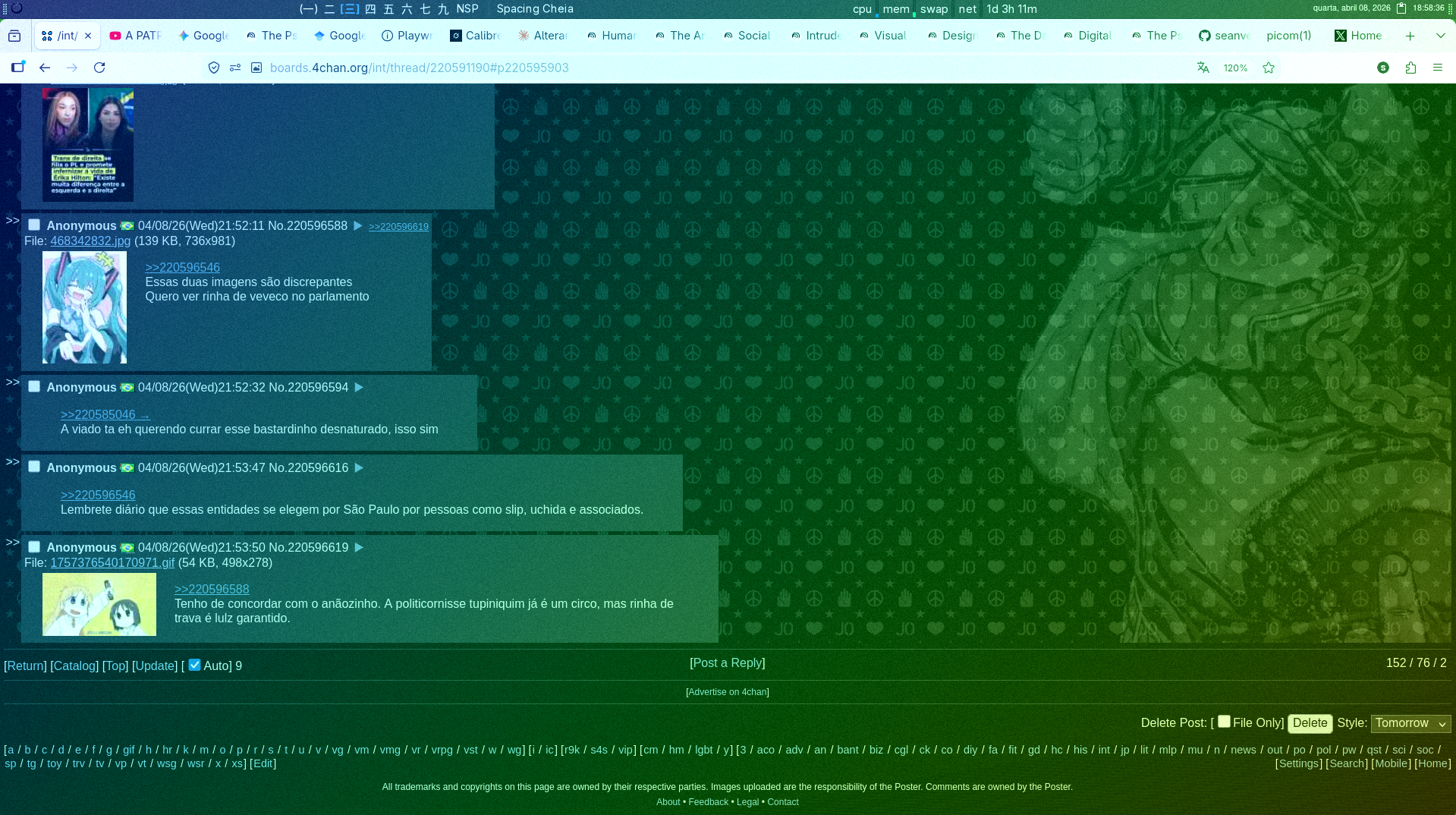Open a new tab with the plus button
Screen dimensions: 1456x815
click(1410, 36)
